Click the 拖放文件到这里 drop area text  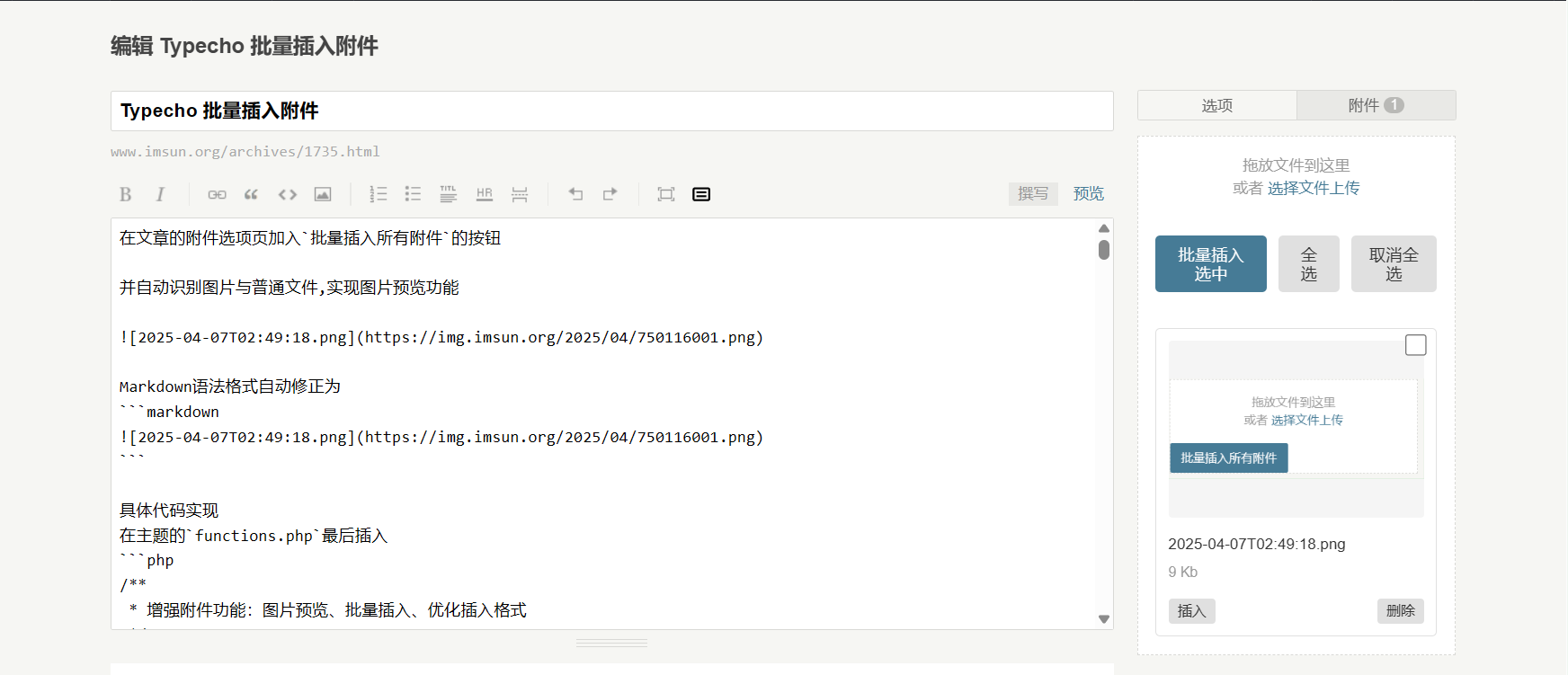coord(1296,165)
